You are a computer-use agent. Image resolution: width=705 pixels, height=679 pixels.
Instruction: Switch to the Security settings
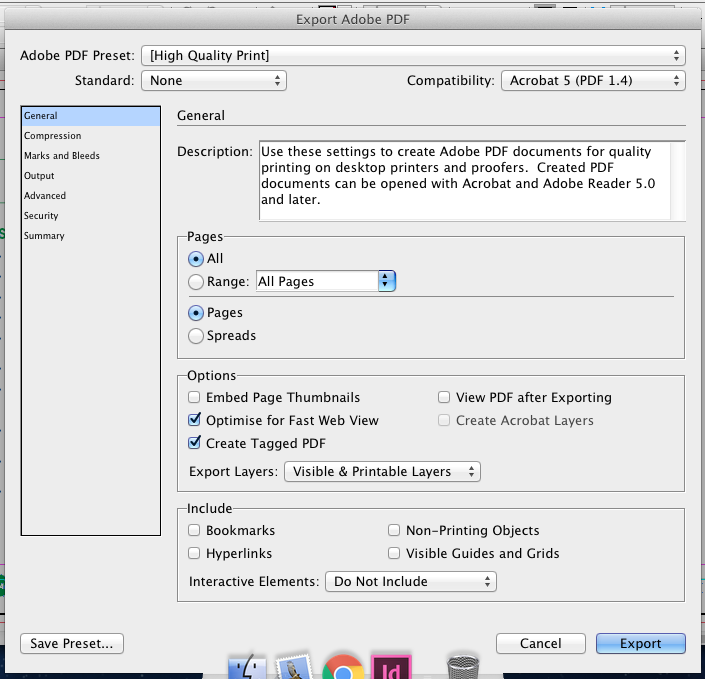click(x=90, y=216)
